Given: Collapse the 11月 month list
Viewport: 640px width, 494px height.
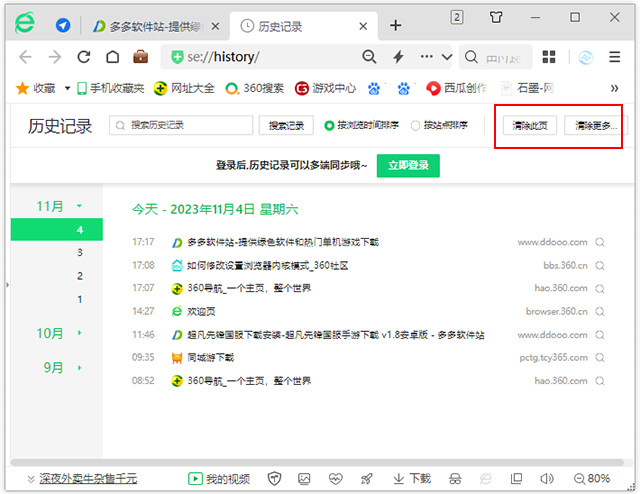Looking at the screenshot, I should [x=80, y=206].
